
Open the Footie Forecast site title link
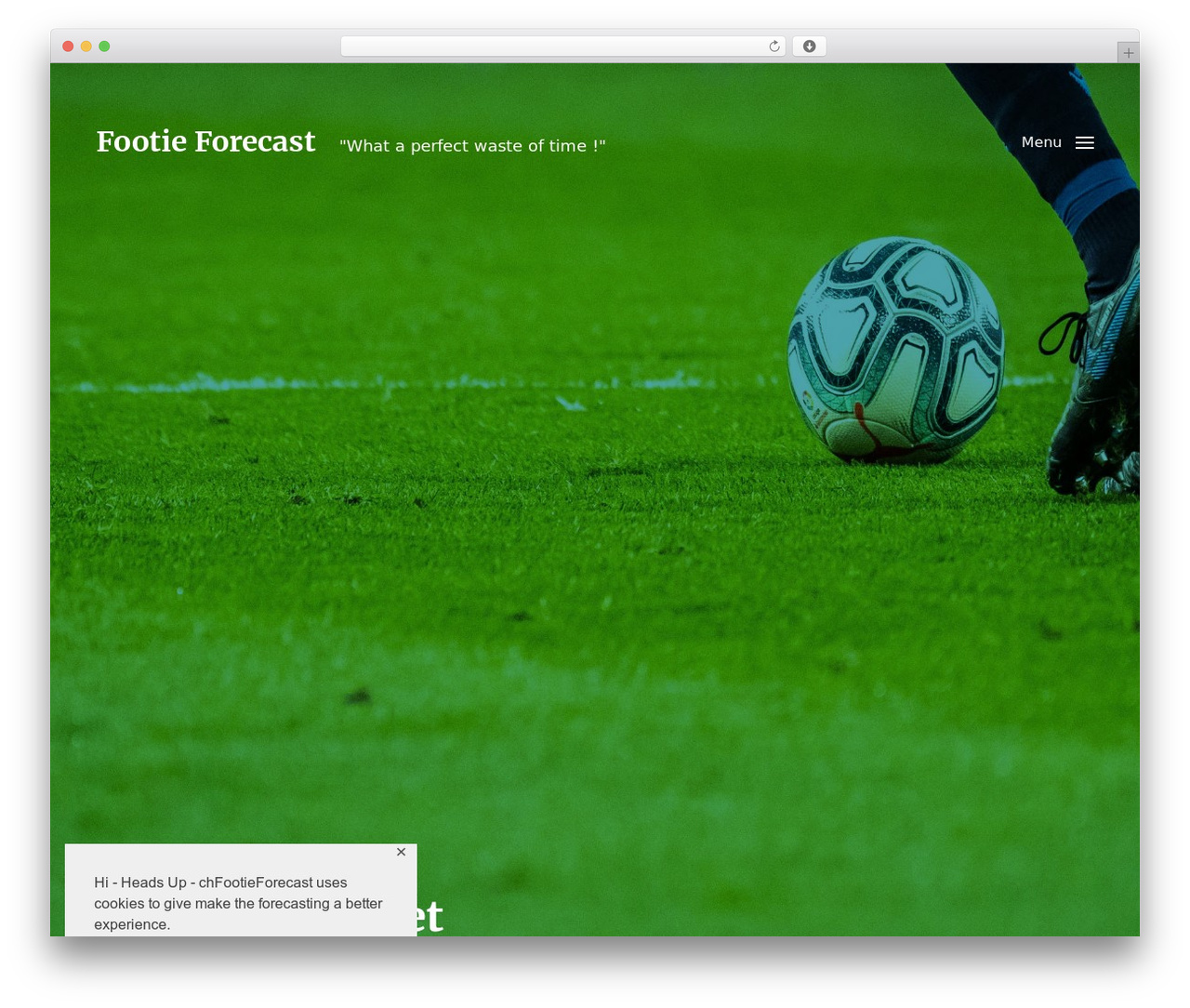click(205, 141)
